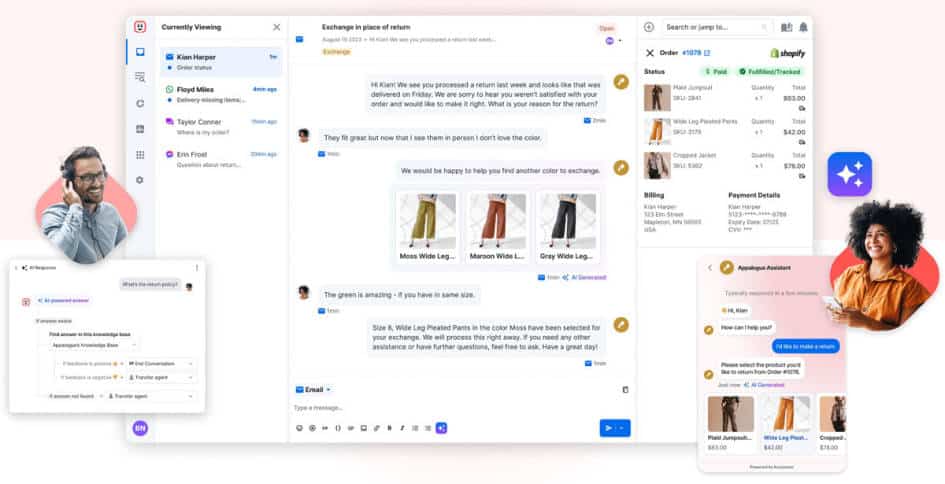Click the BN user avatar in the sidebar
Image resolution: width=945 pixels, height=484 pixels.
140,428
